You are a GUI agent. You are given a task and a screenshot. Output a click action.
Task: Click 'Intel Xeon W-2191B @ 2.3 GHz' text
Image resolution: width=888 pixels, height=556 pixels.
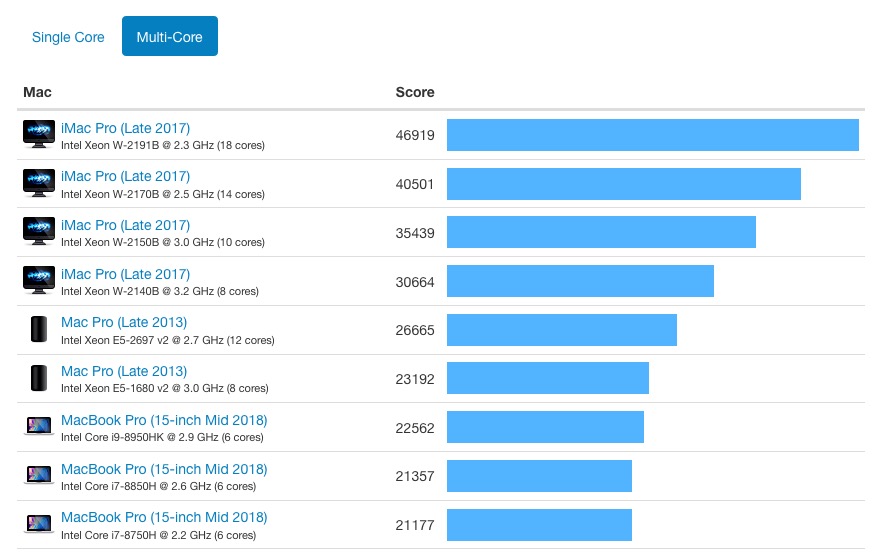pos(138,146)
